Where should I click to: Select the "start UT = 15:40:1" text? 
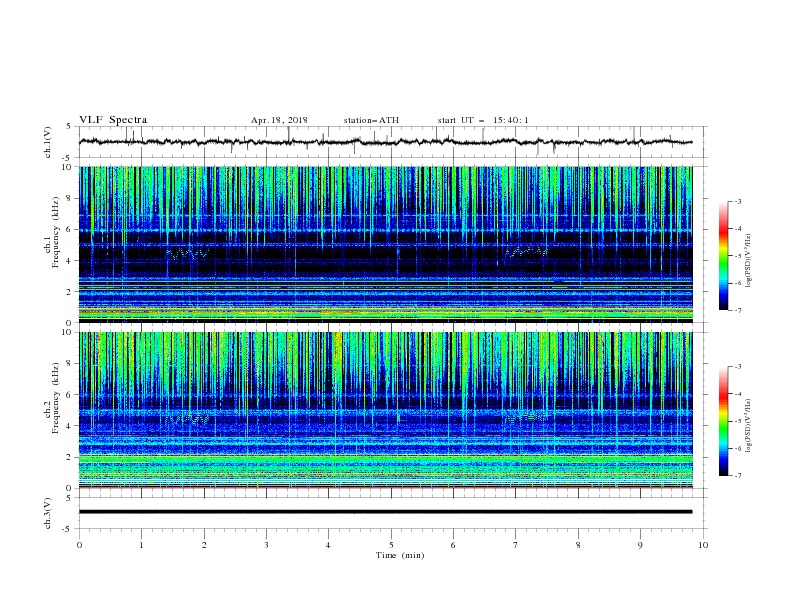pos(483,120)
